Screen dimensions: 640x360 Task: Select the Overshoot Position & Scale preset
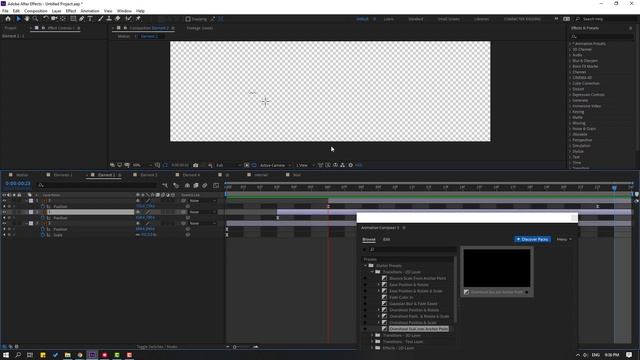pyautogui.click(x=413, y=323)
